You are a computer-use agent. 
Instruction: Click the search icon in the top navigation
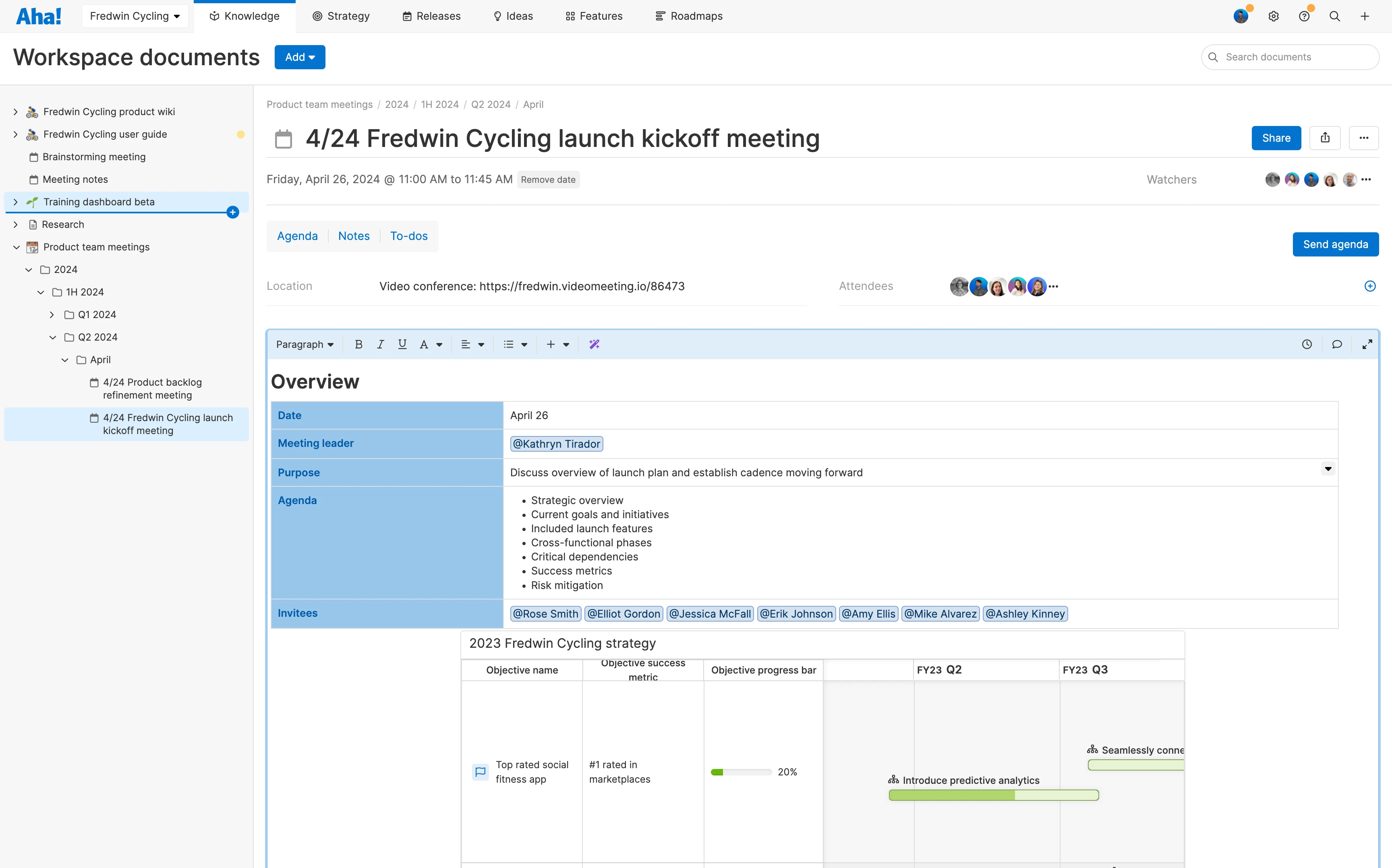pyautogui.click(x=1334, y=16)
